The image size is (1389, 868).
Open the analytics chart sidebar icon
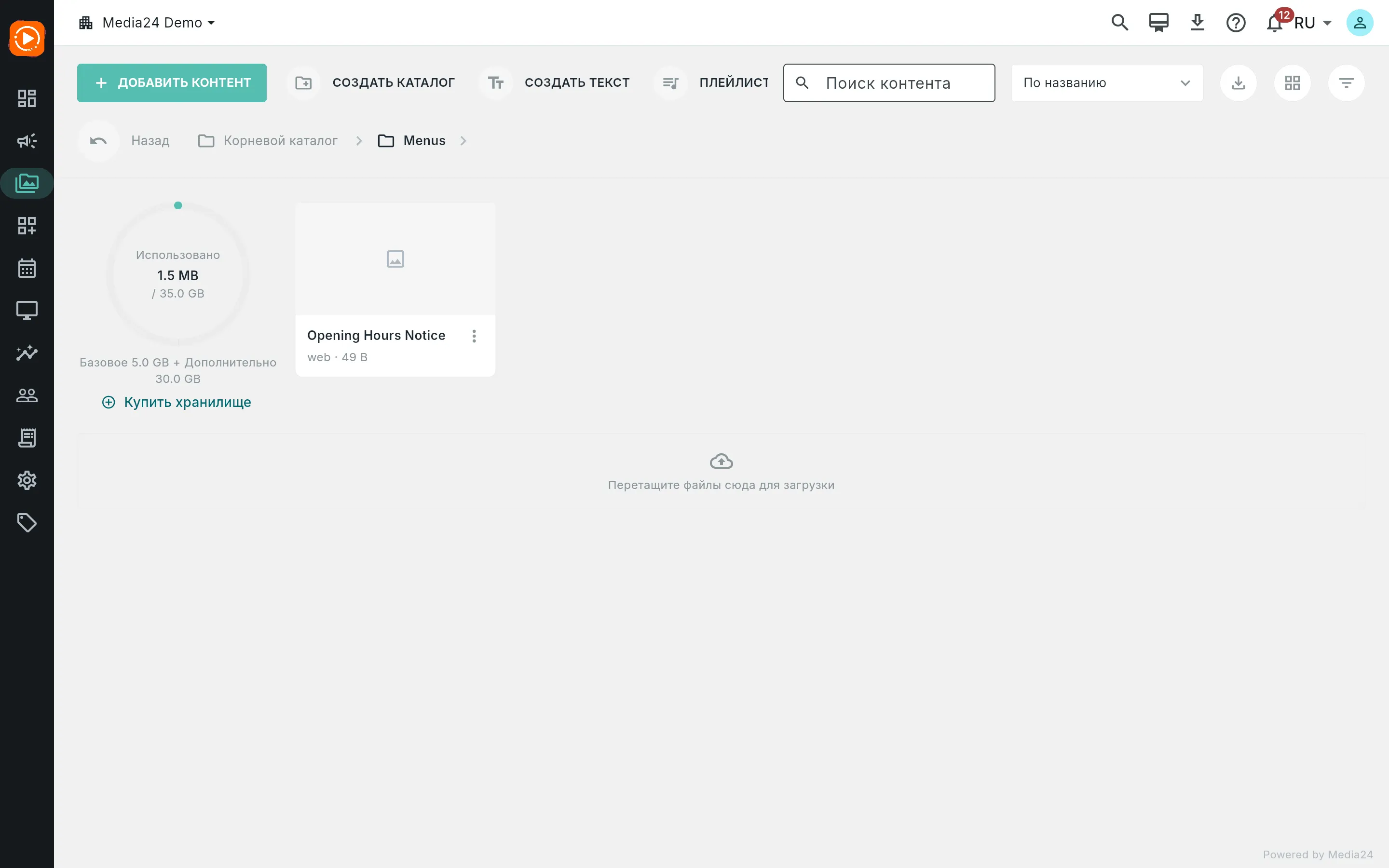tap(27, 353)
